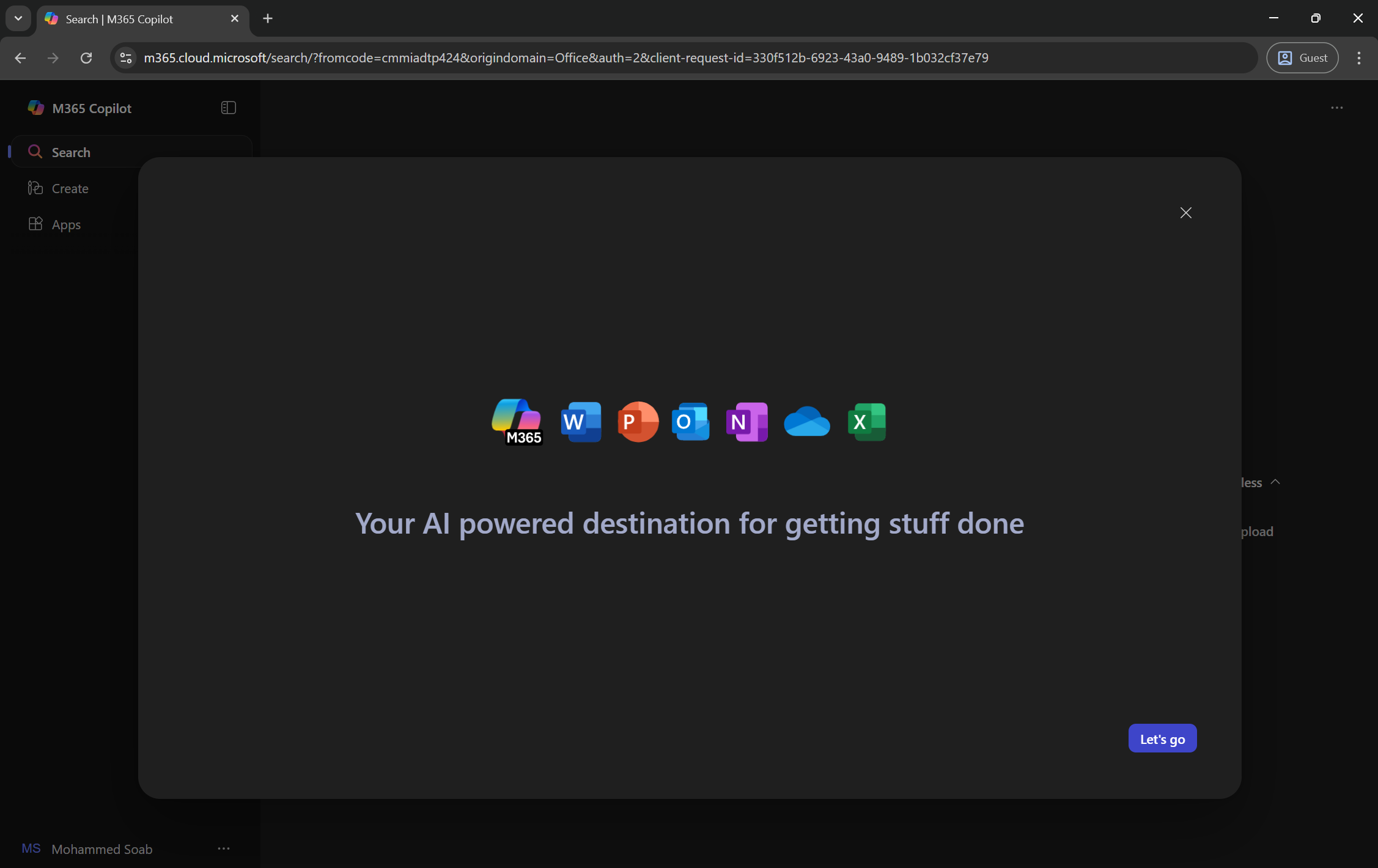Click the MS account avatar
The image size is (1378, 868).
(31, 848)
